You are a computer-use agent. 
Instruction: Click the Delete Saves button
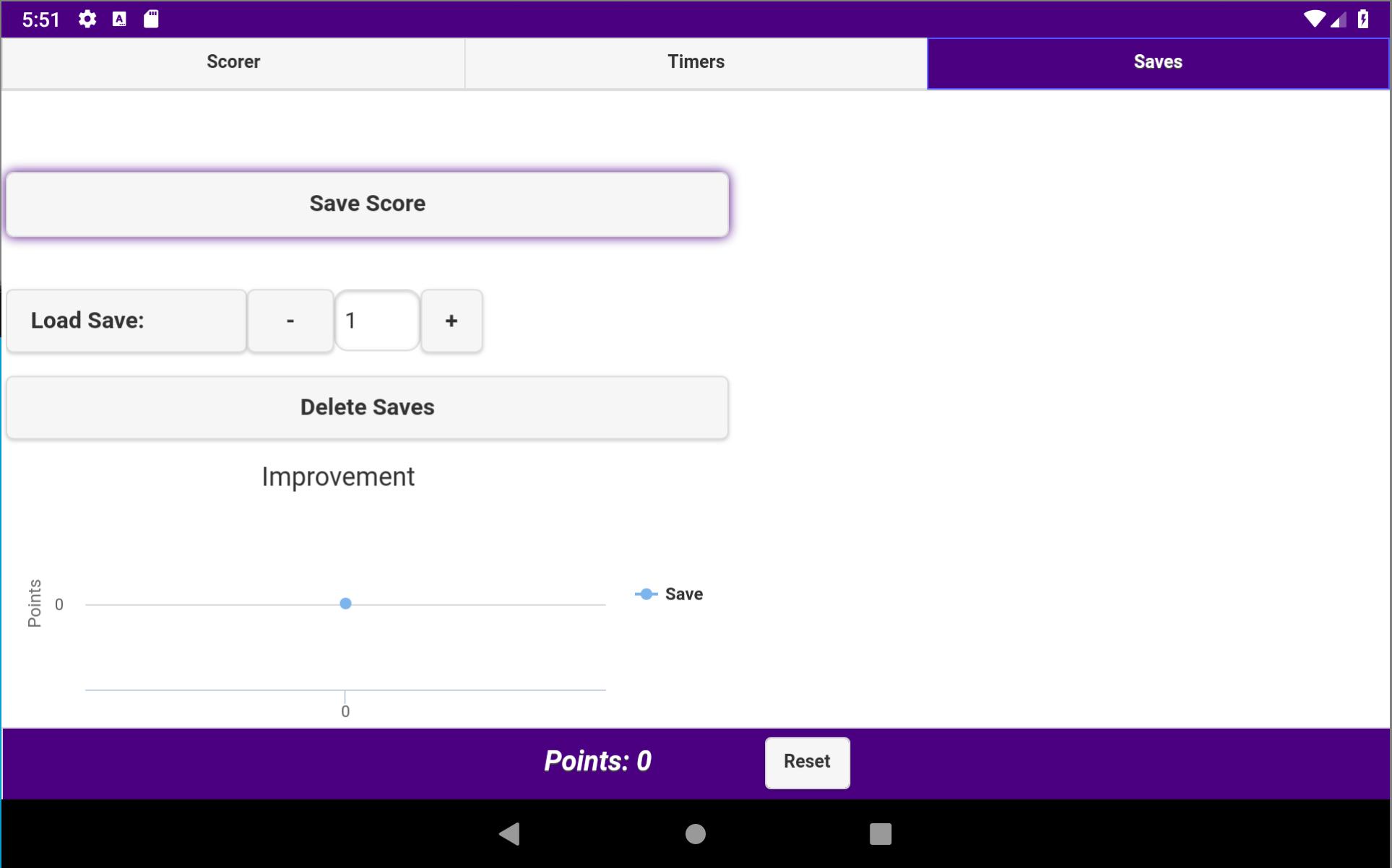[x=368, y=407]
